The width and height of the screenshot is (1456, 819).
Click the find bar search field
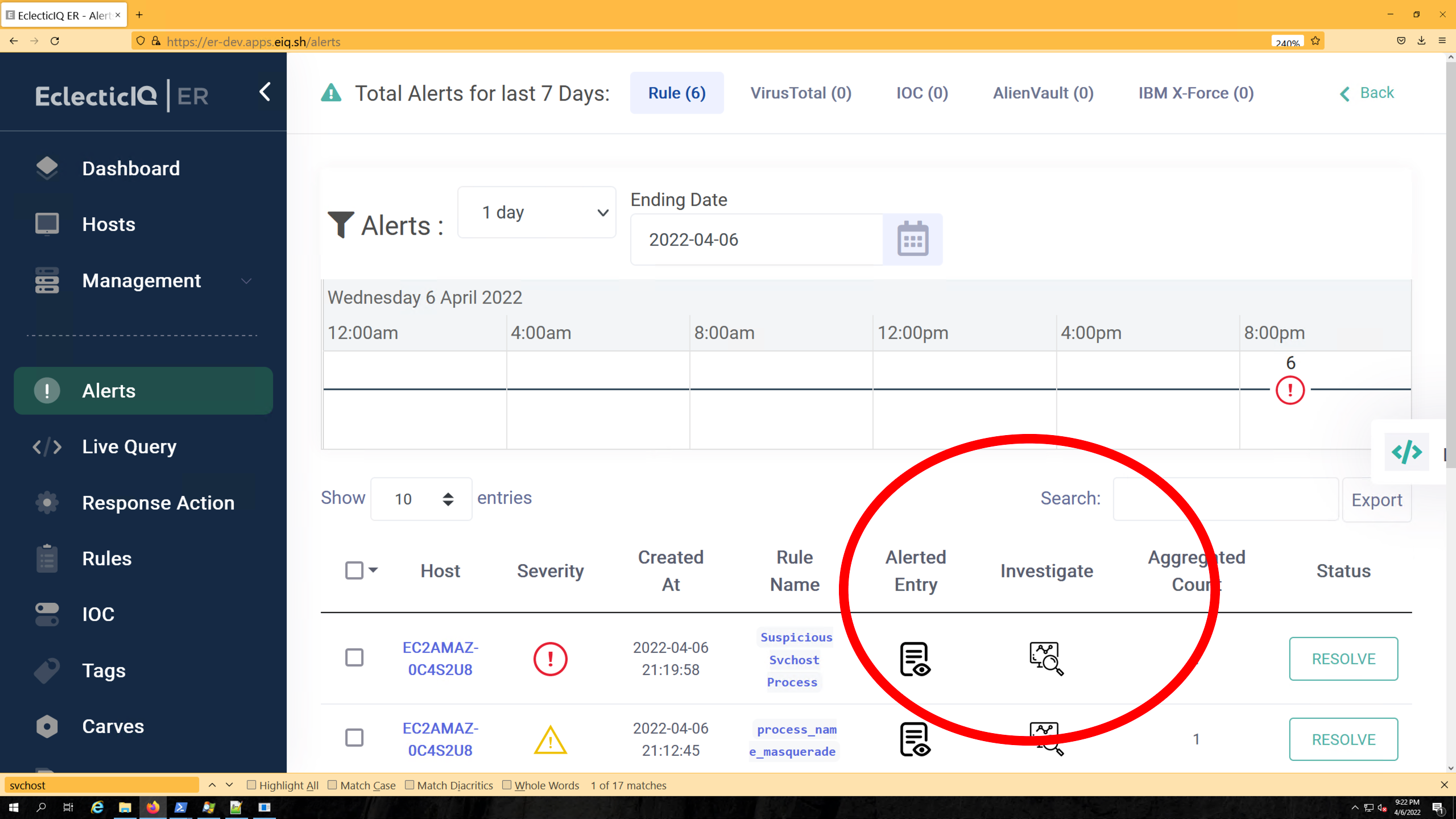coord(101,785)
